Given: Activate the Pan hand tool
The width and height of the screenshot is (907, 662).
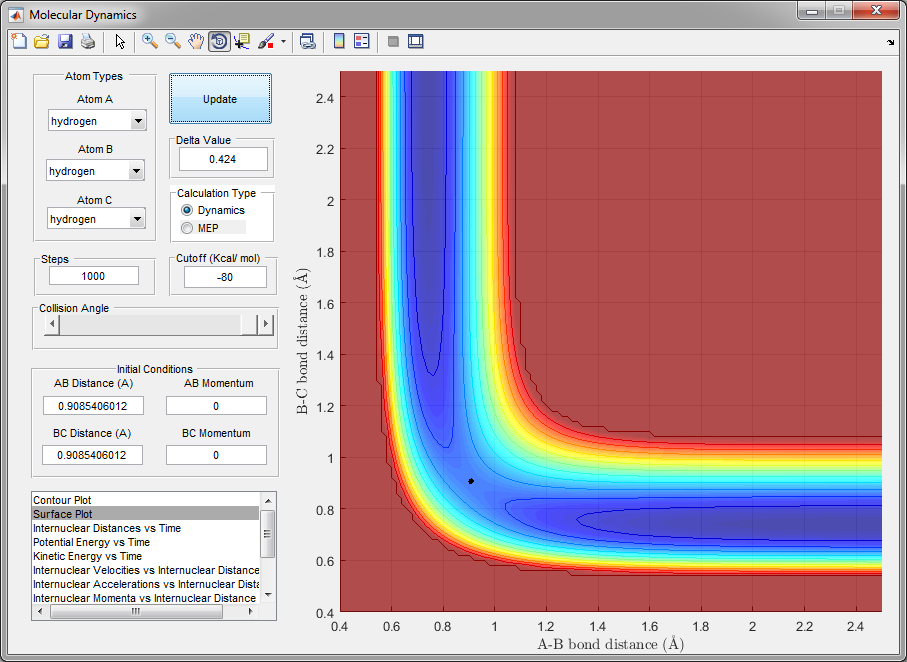Looking at the screenshot, I should tap(196, 42).
